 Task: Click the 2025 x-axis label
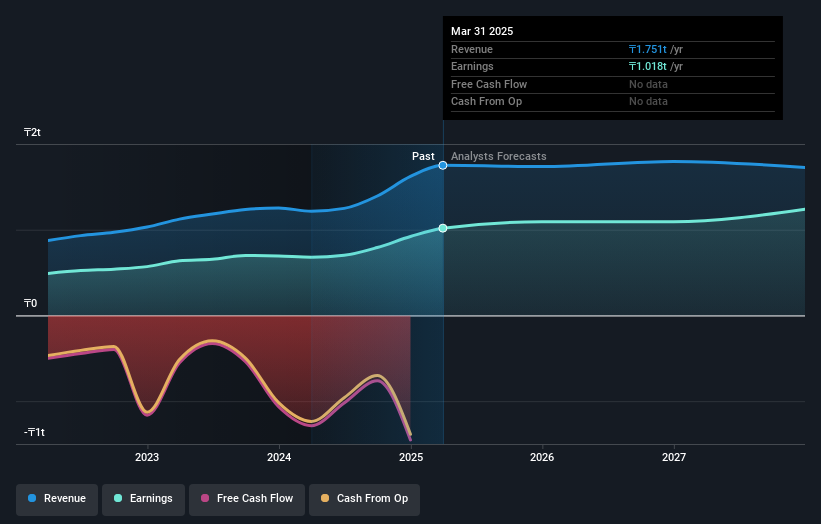point(411,457)
